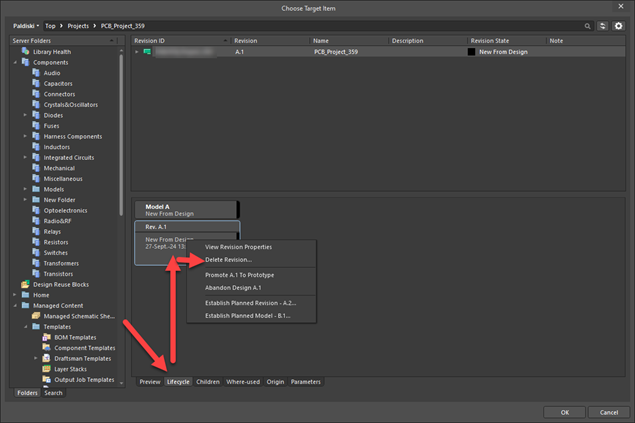Choose Delete Revision from context menu

pyautogui.click(x=228, y=259)
